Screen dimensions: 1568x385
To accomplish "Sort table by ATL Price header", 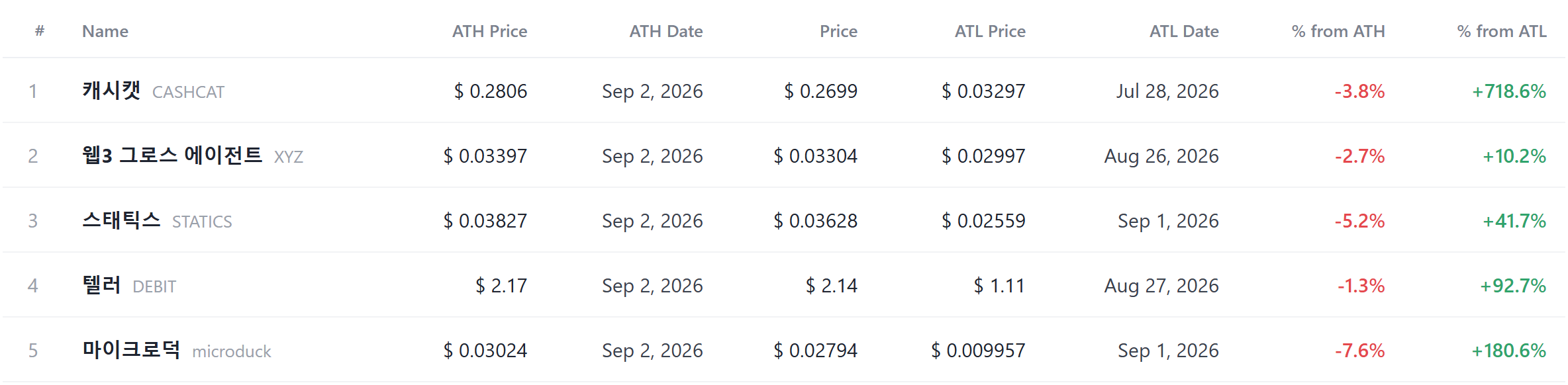I will point(990,31).
